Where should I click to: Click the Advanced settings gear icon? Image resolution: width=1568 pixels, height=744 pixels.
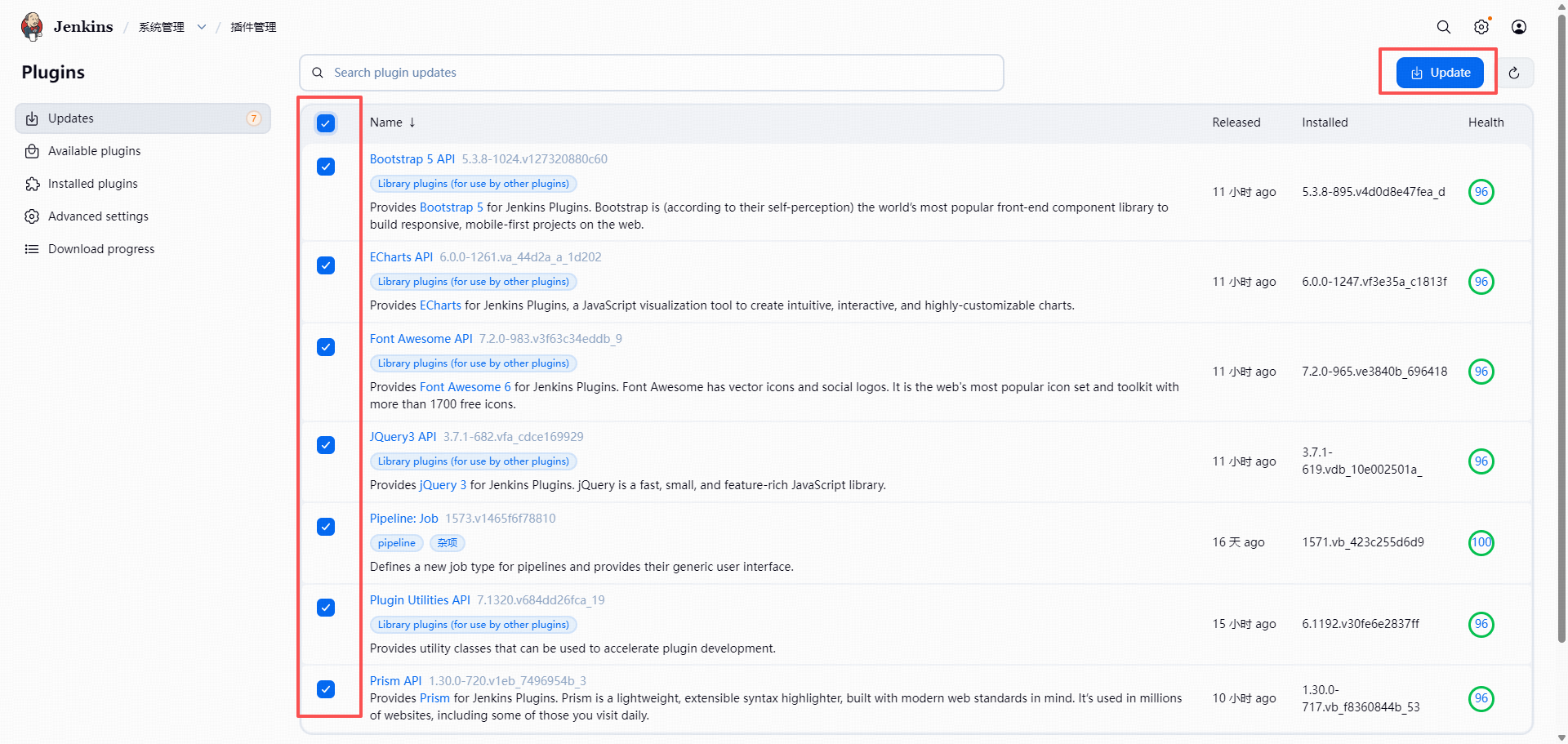[32, 216]
